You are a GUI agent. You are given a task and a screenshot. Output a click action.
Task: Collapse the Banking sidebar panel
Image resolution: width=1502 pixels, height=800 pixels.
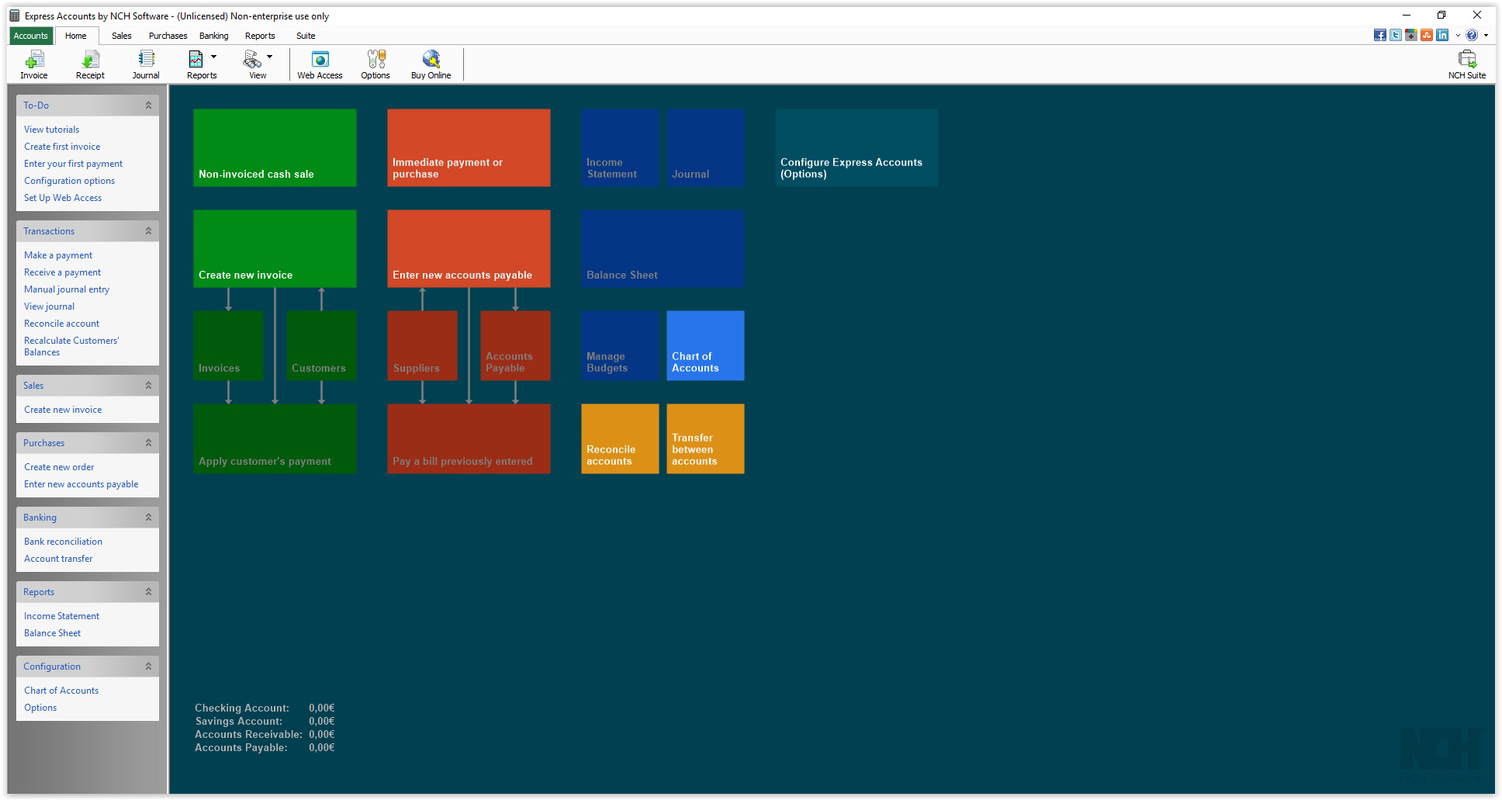coord(148,517)
